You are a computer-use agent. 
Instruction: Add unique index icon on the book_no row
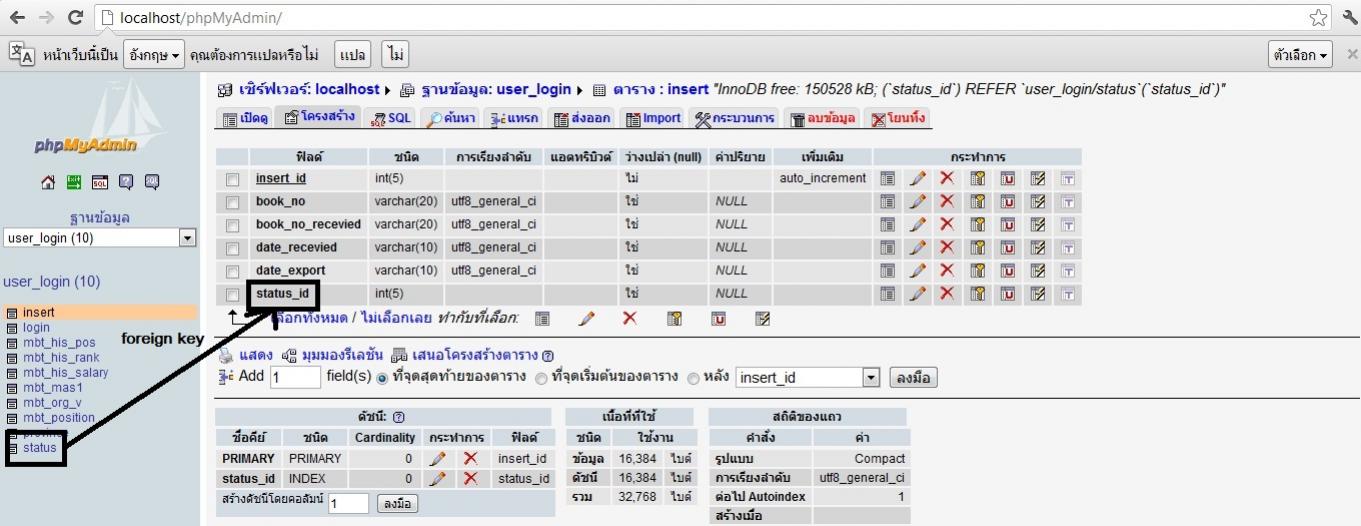(x=1008, y=202)
